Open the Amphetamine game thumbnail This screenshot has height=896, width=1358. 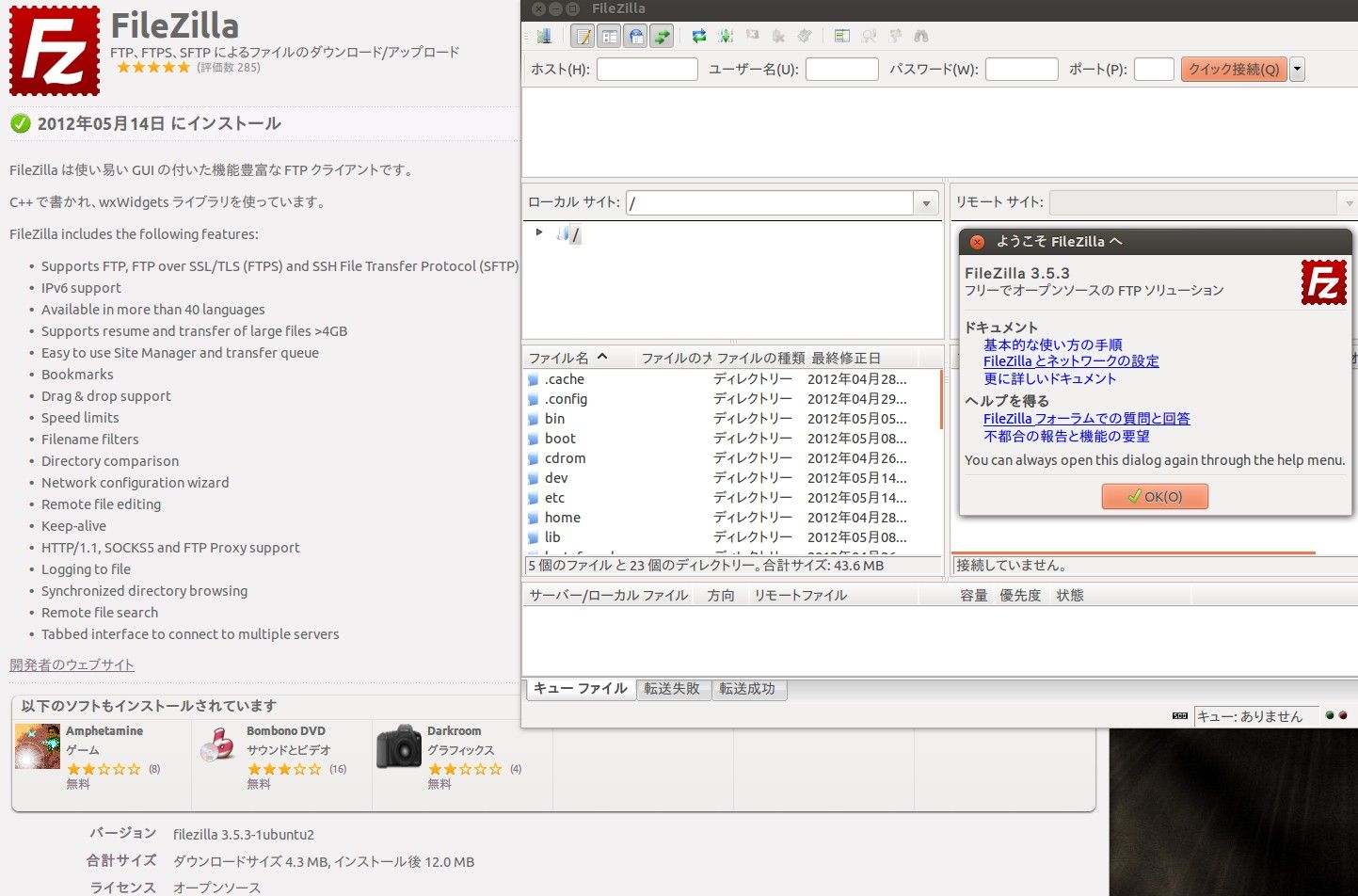click(38, 746)
